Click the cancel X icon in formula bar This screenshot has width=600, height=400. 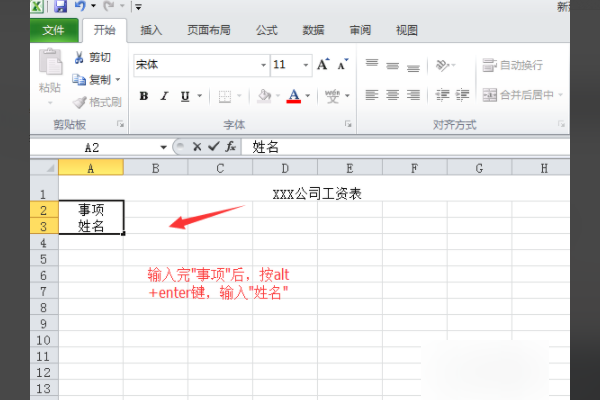(197, 147)
